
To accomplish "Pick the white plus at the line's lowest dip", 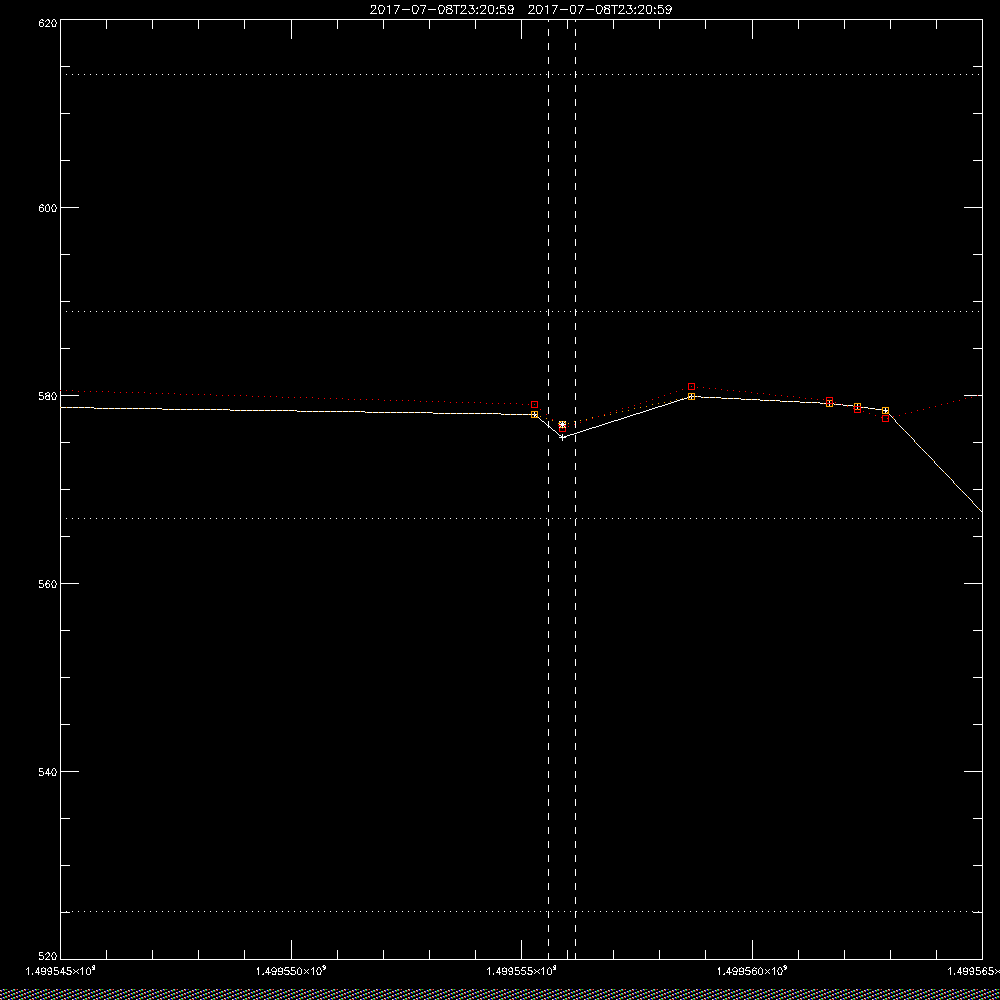I will 562,438.
